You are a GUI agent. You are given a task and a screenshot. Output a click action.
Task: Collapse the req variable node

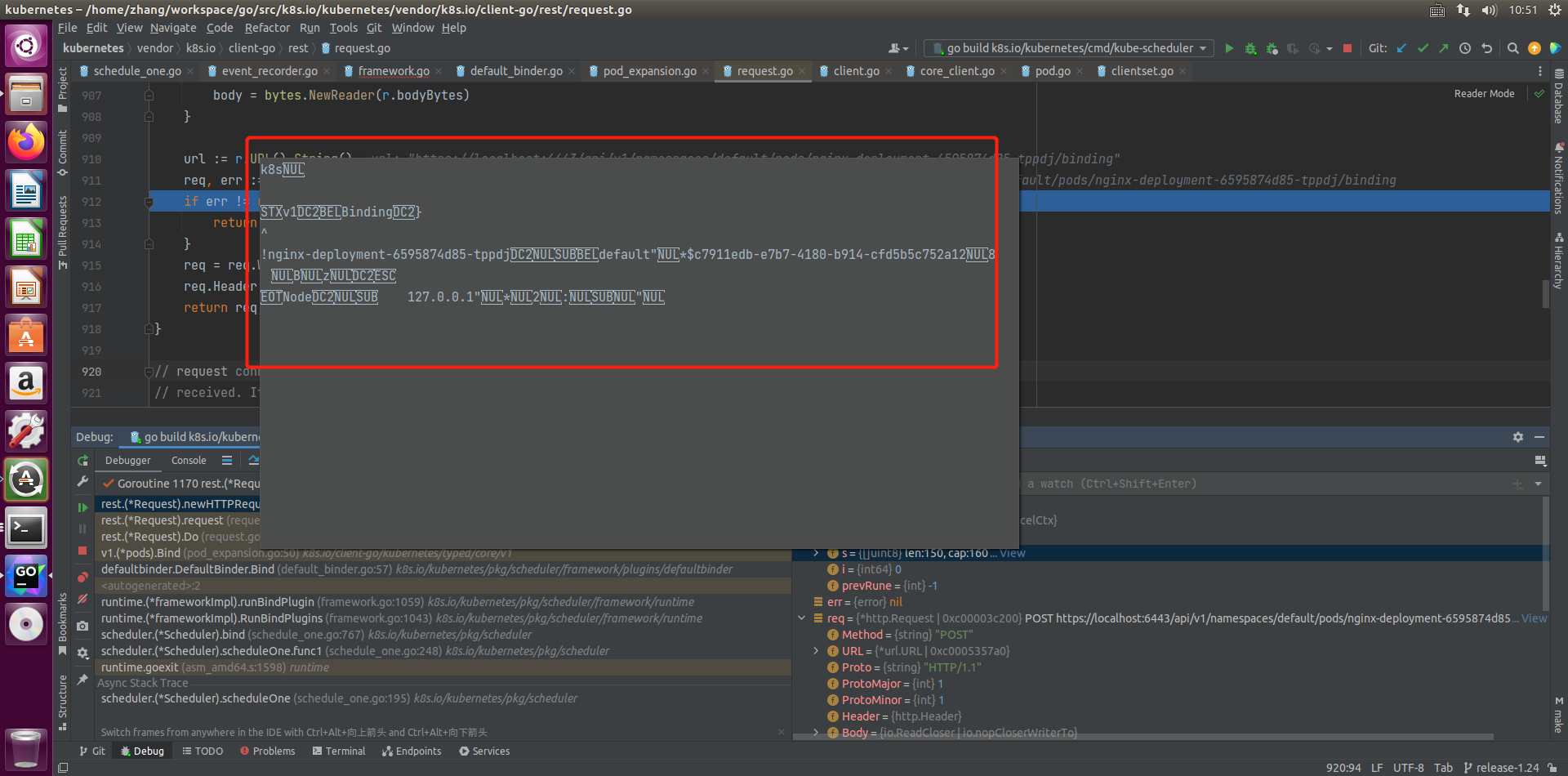pos(802,618)
